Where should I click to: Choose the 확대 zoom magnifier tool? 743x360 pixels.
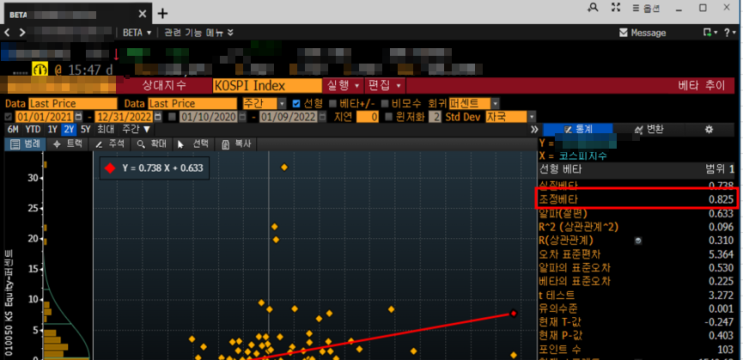pyautogui.click(x=152, y=144)
